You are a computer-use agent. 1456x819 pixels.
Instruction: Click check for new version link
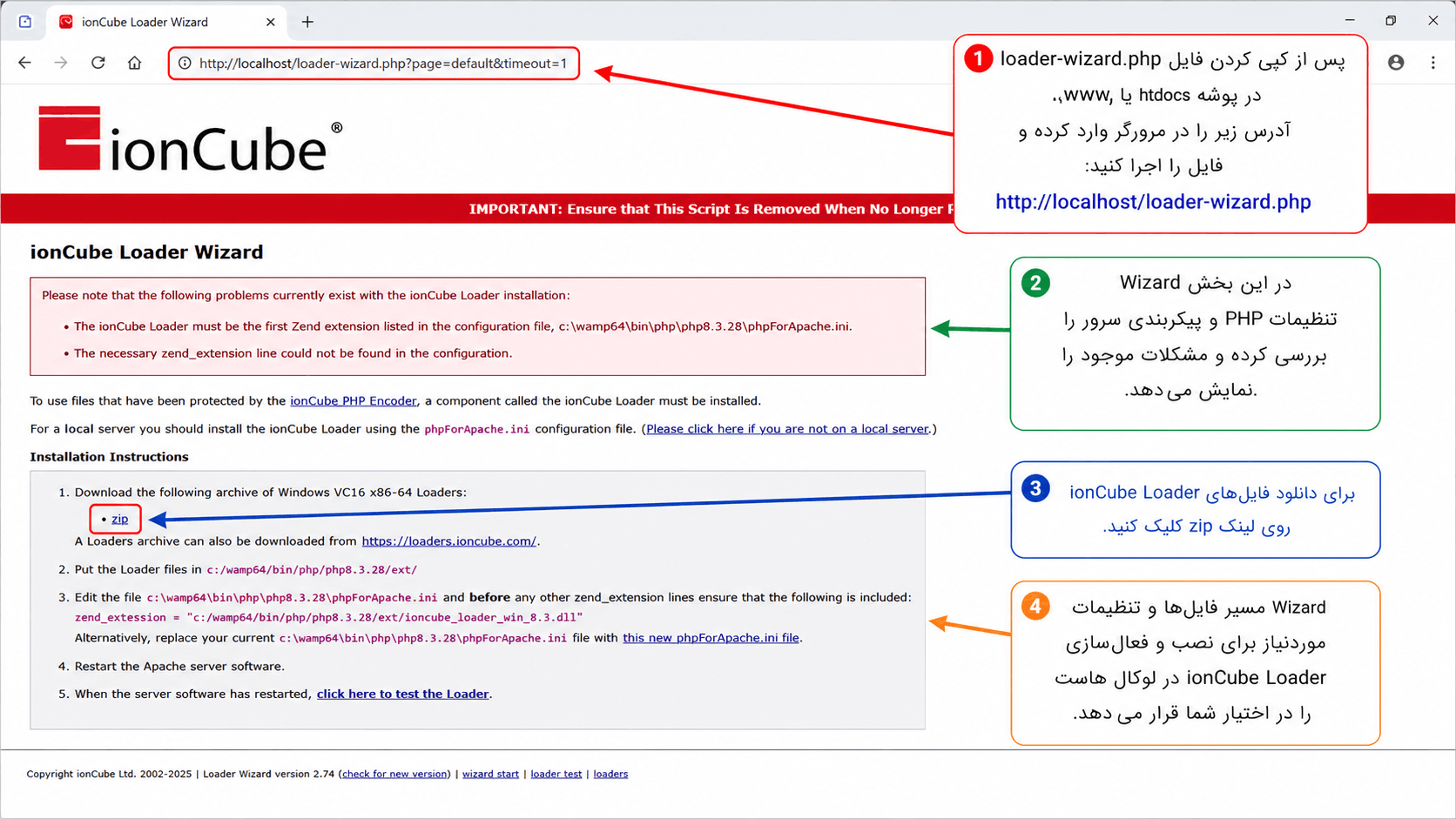pos(396,774)
